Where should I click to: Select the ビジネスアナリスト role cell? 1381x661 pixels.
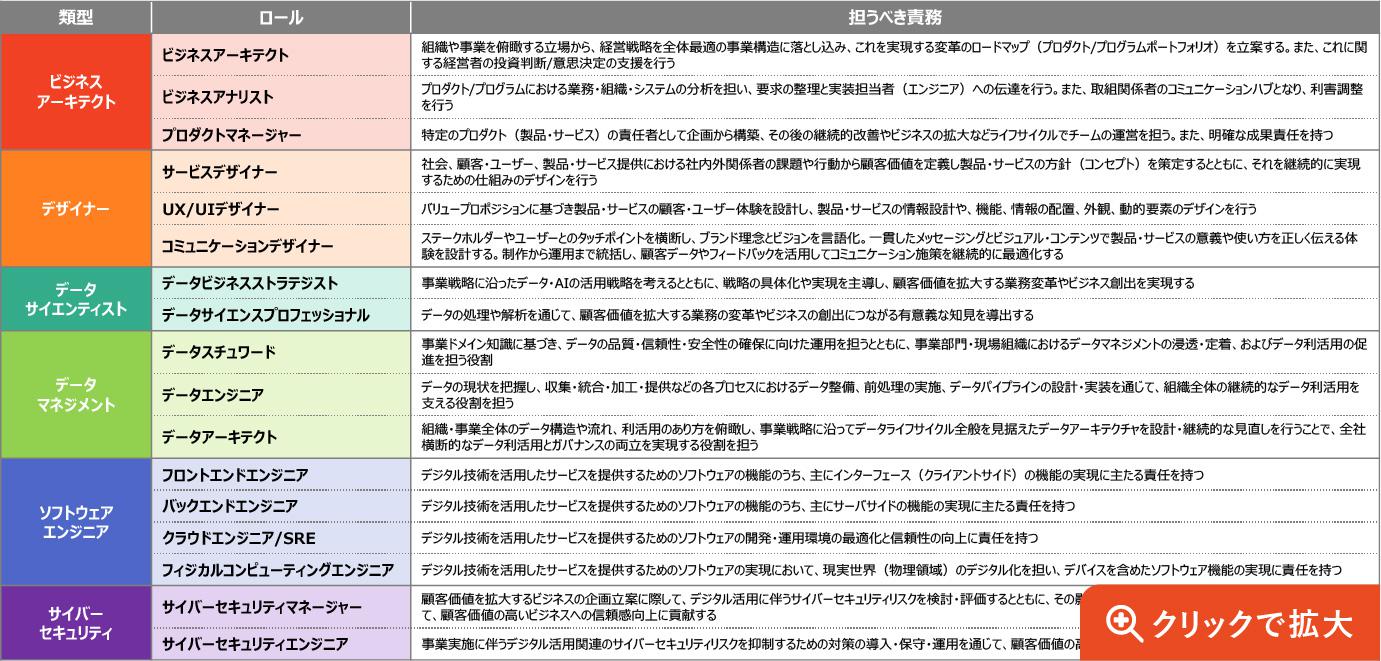[x=280, y=97]
